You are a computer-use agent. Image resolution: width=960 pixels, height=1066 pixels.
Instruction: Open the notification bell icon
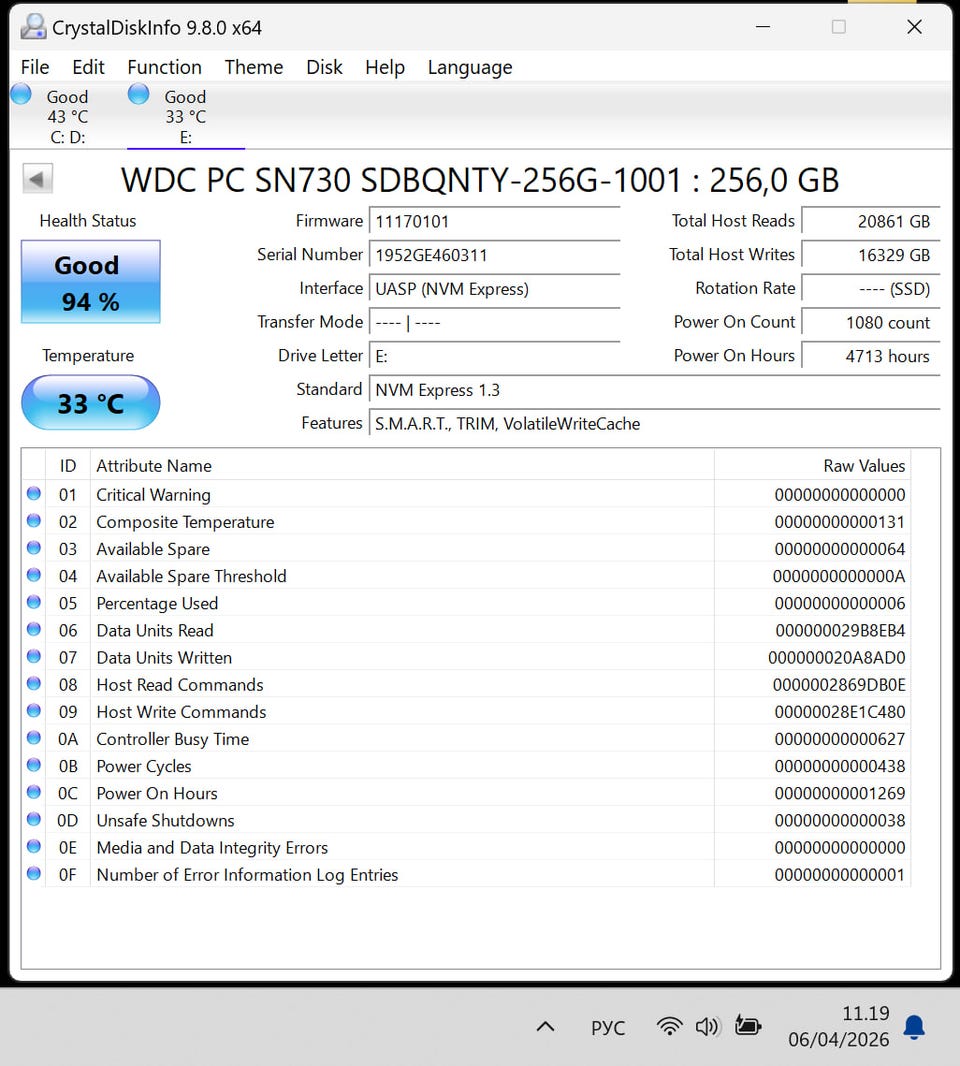pyautogui.click(x=914, y=1027)
